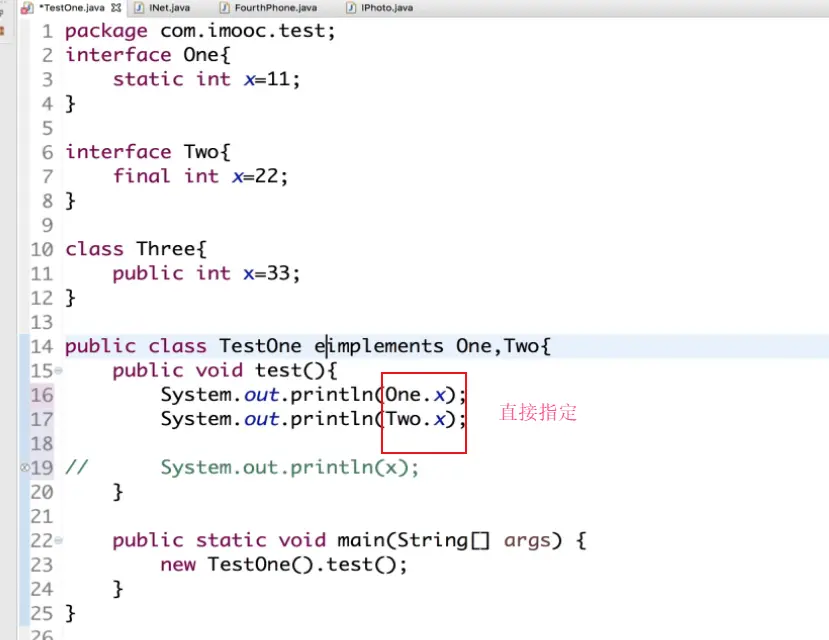Viewport: 829px width, 640px height.
Task: Click 'public int x=33;' on line 11
Action: 206,273
